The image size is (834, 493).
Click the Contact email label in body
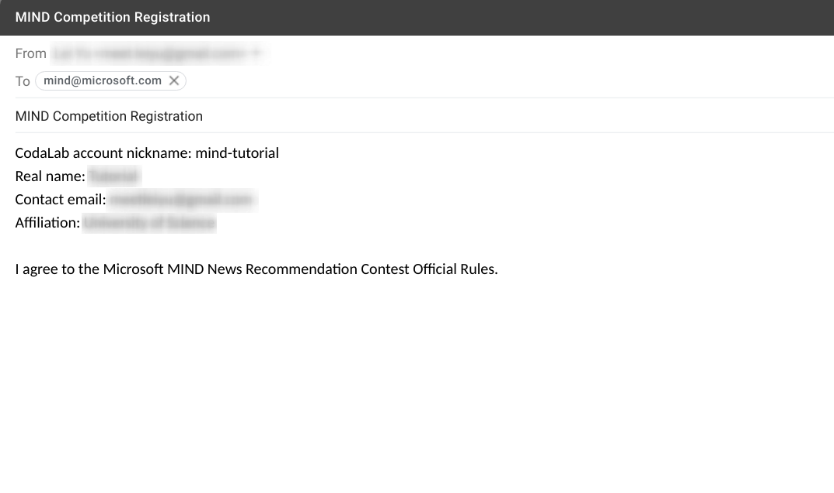(60, 199)
